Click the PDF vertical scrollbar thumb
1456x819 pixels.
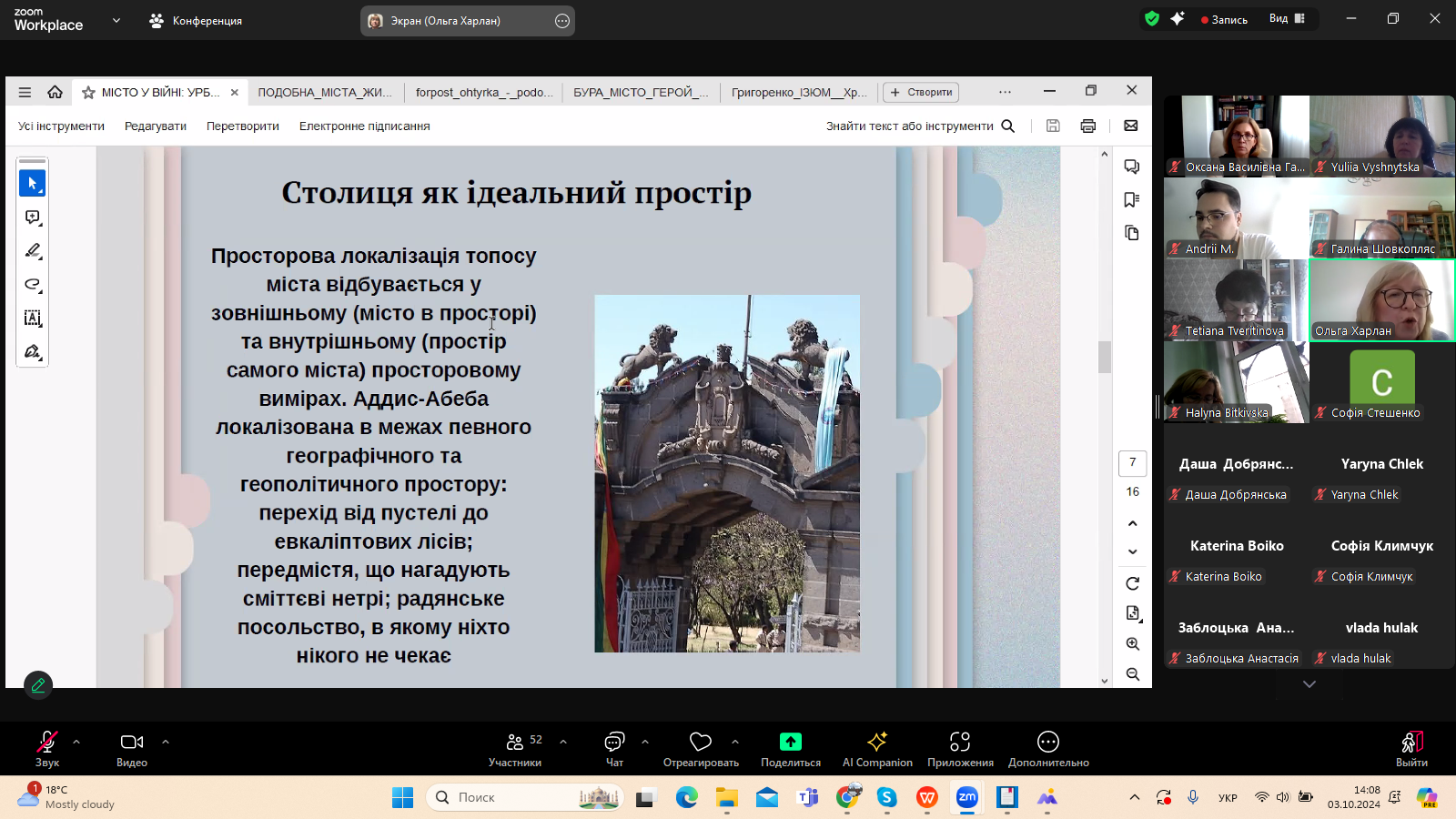1105,357
